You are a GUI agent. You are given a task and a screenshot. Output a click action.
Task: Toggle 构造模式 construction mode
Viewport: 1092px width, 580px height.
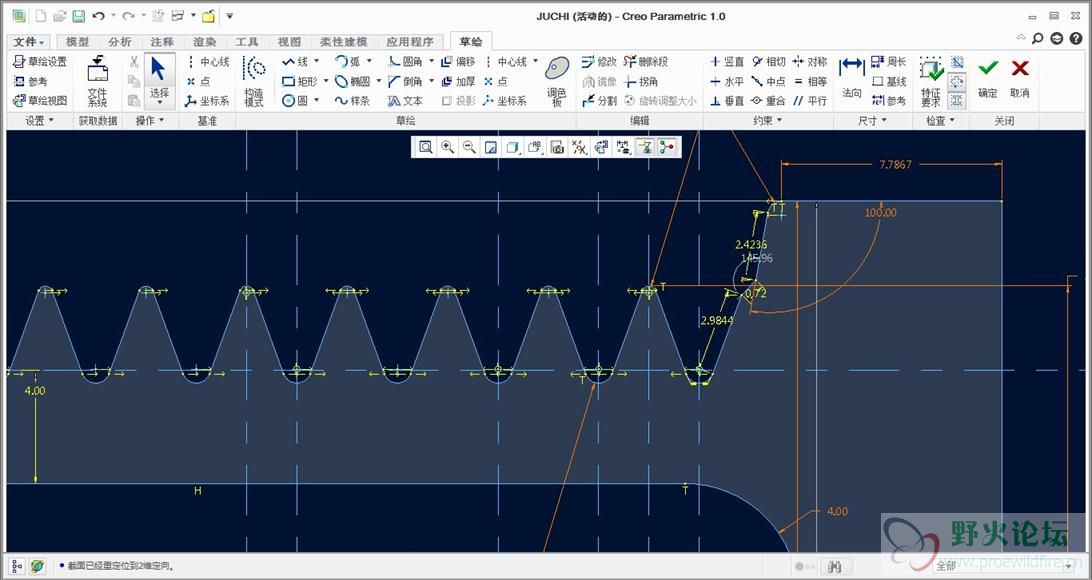click(254, 81)
